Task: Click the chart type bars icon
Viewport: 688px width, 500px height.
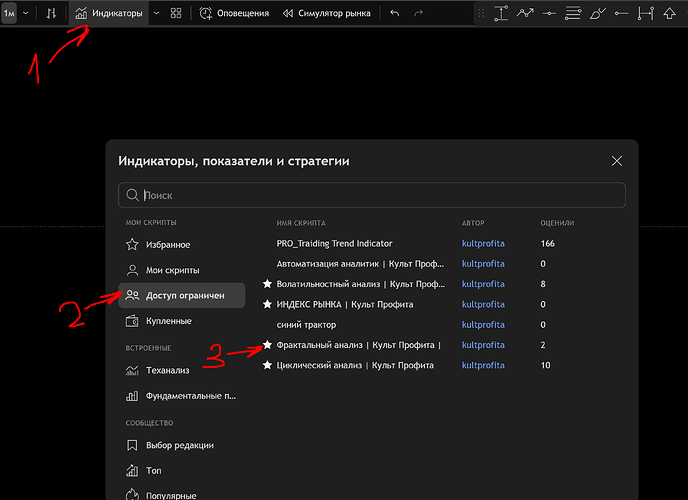Action: point(50,14)
